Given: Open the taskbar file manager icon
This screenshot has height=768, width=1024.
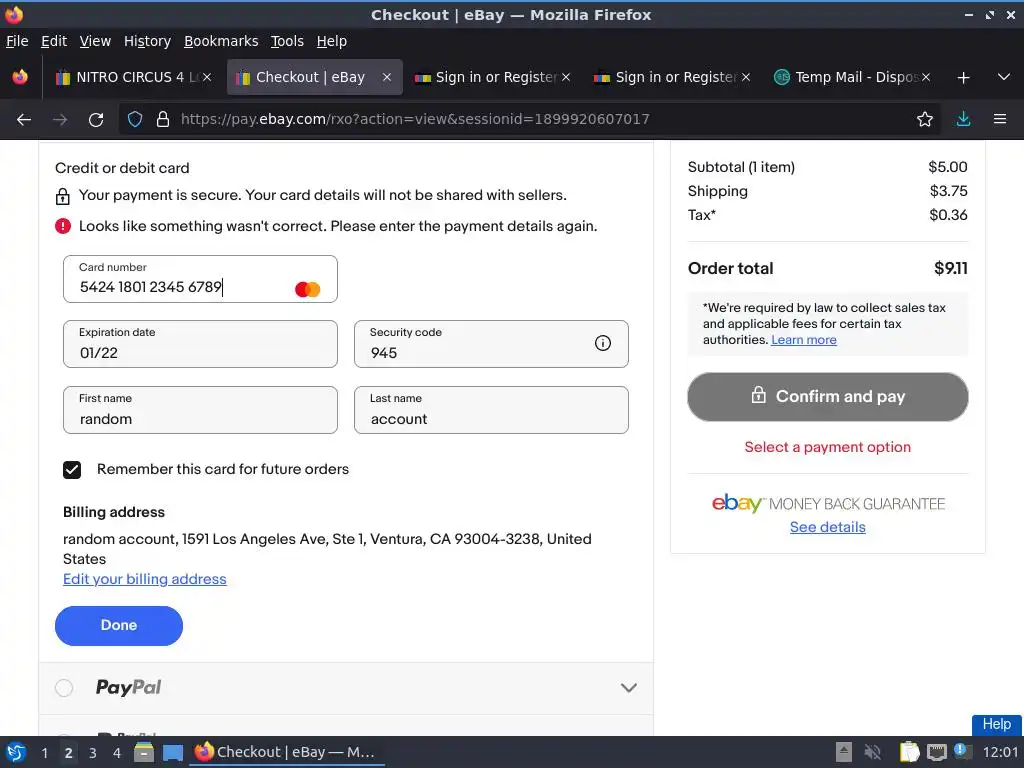Looking at the screenshot, I should click(x=144, y=752).
